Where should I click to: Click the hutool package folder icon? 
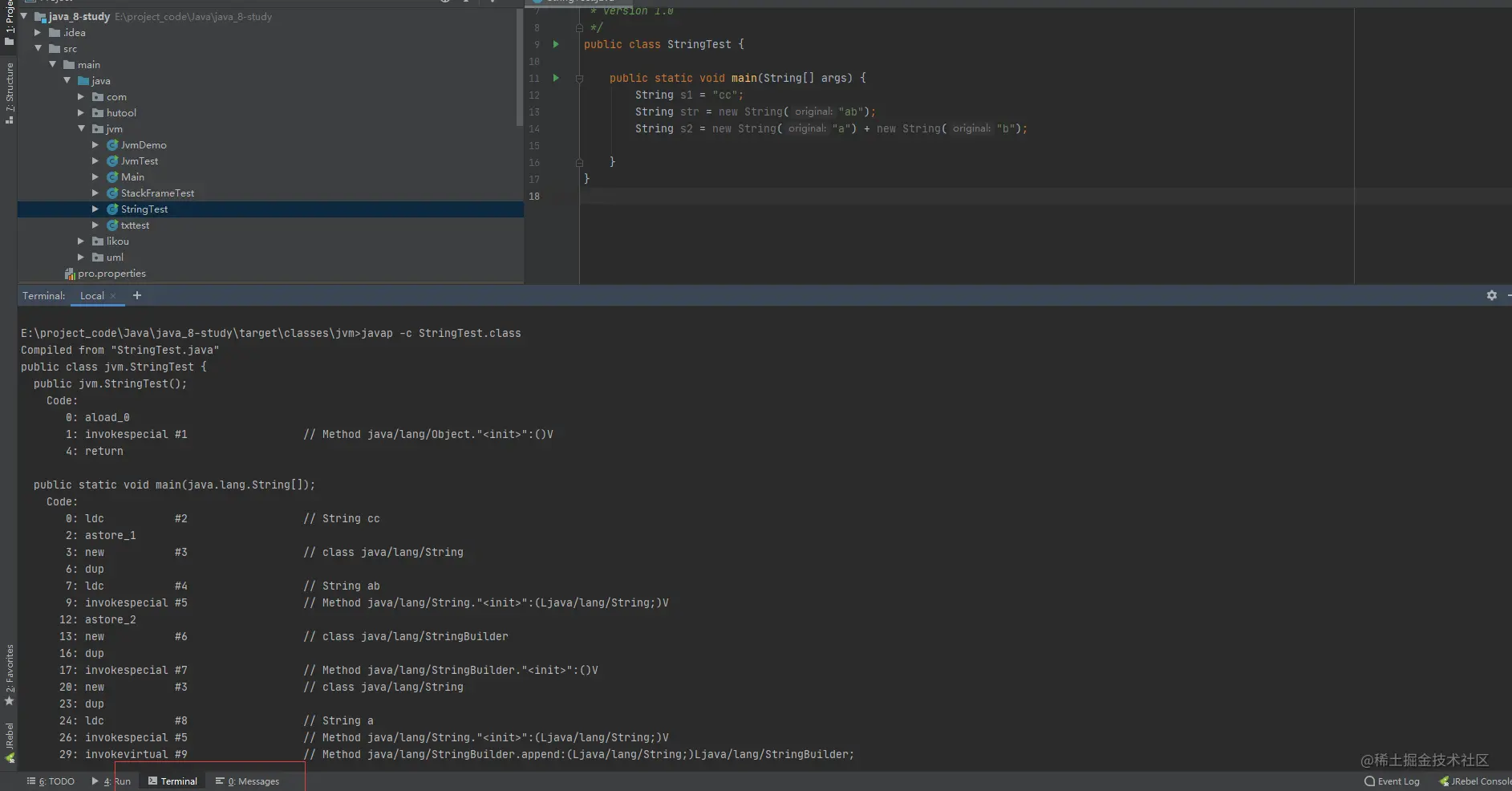coord(98,113)
